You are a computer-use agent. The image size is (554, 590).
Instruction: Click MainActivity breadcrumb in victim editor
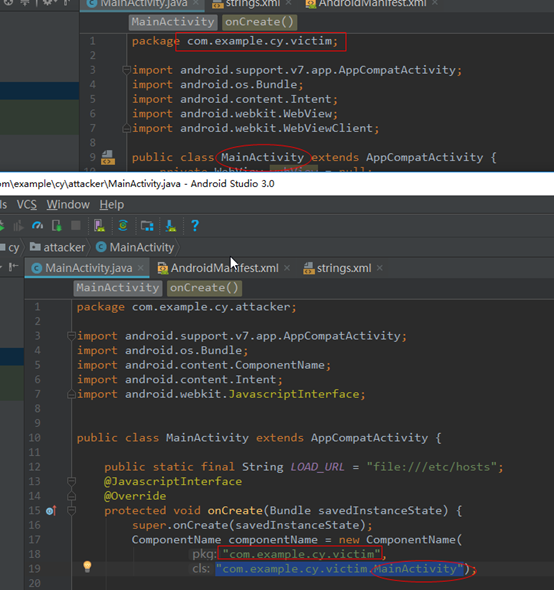tap(173, 22)
